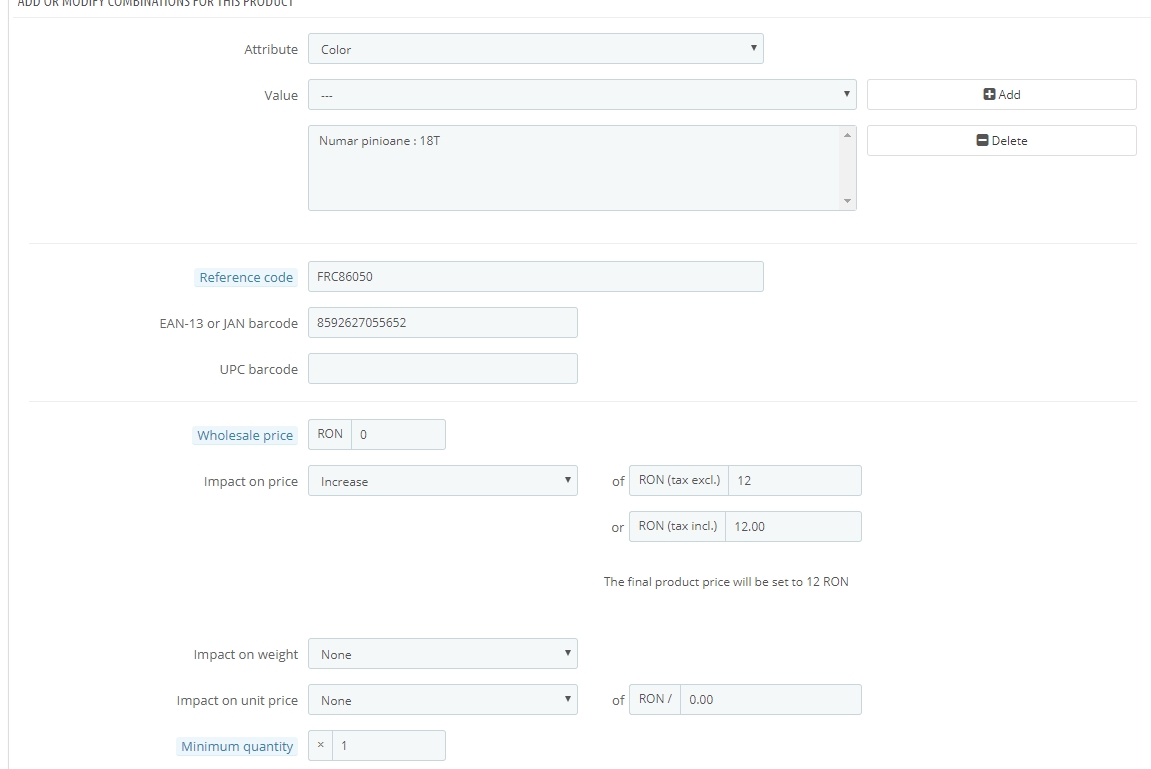Click the Reference code label

point(246,278)
